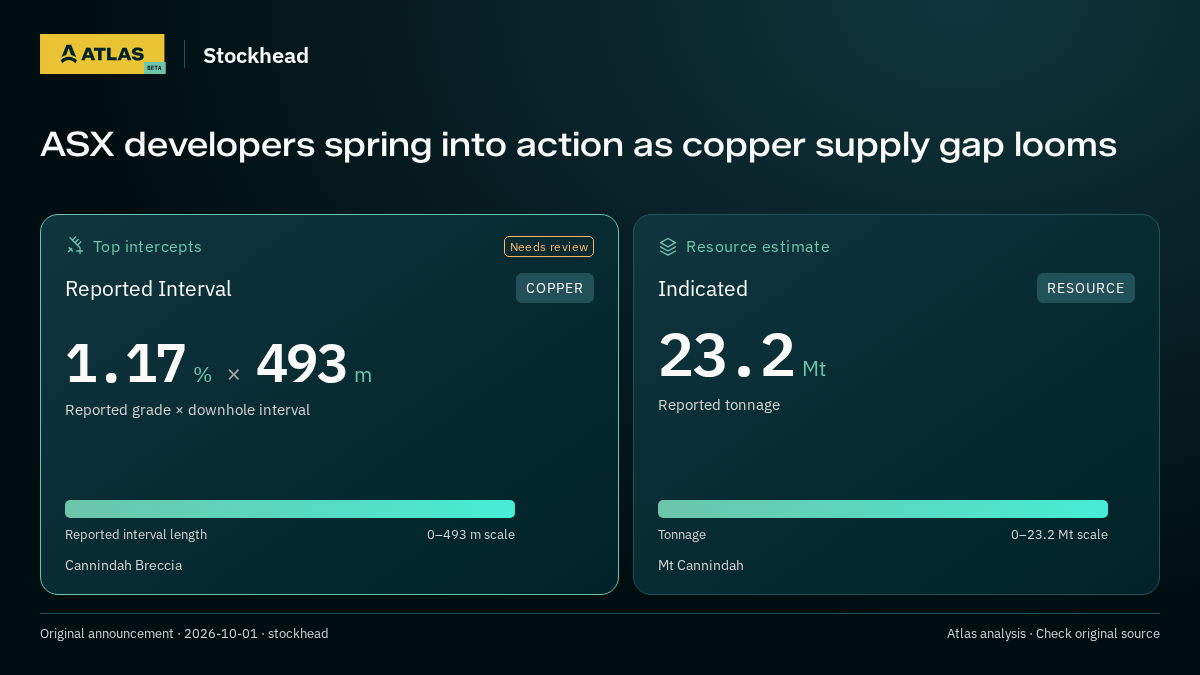
Task: Click the 0–493 m scale label
Action: click(x=471, y=535)
